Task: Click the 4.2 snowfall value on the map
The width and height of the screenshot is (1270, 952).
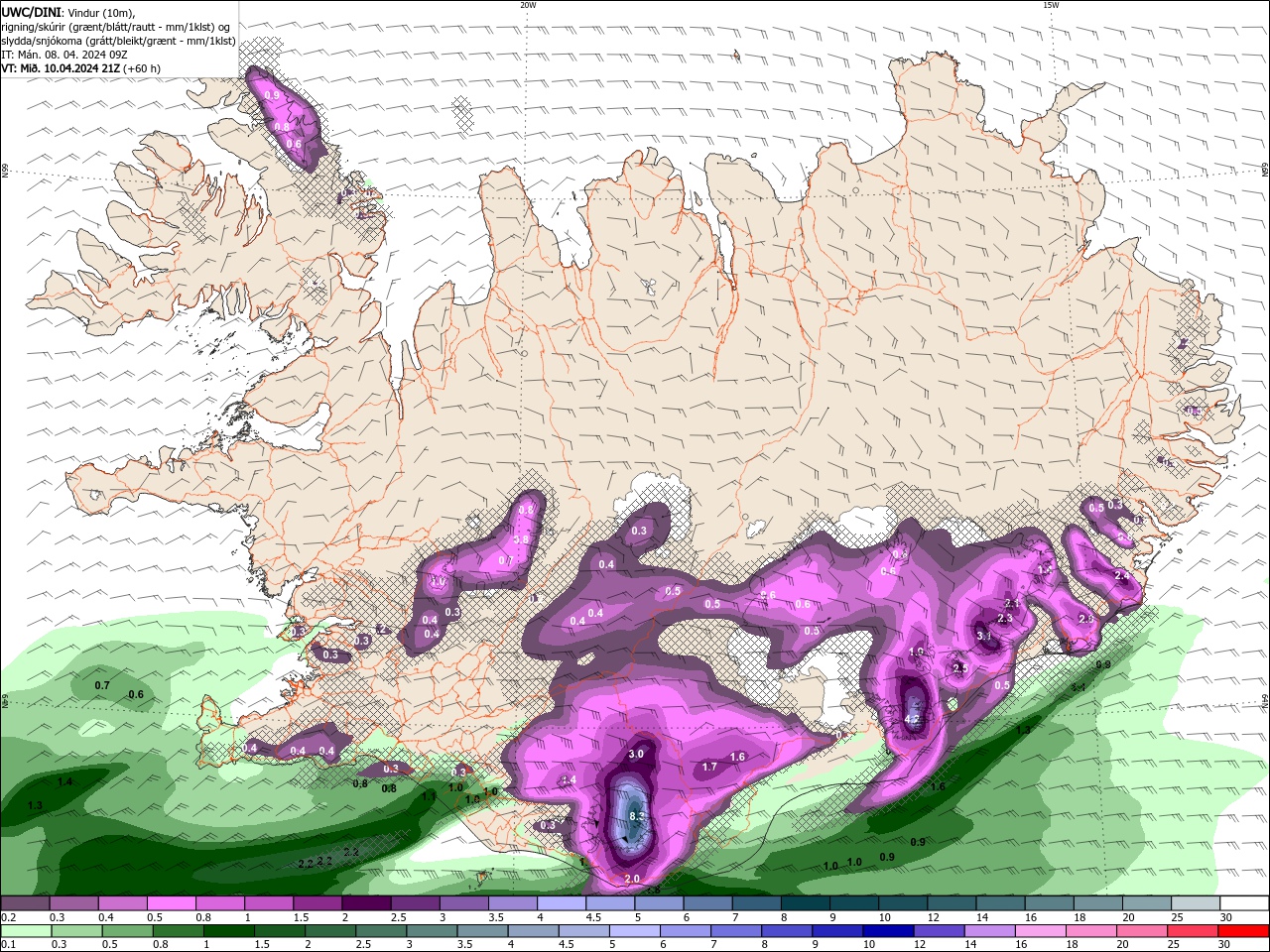Action: [x=913, y=719]
